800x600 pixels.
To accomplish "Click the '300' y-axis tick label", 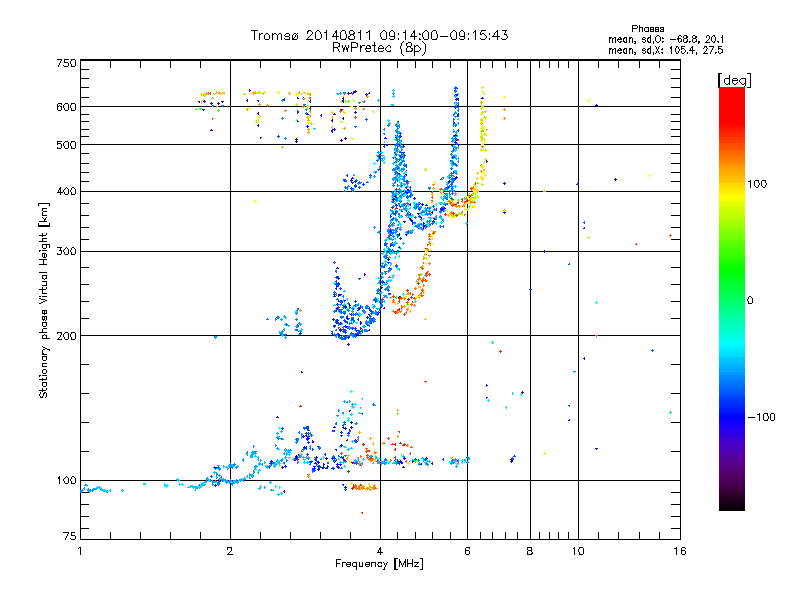I will point(67,251).
